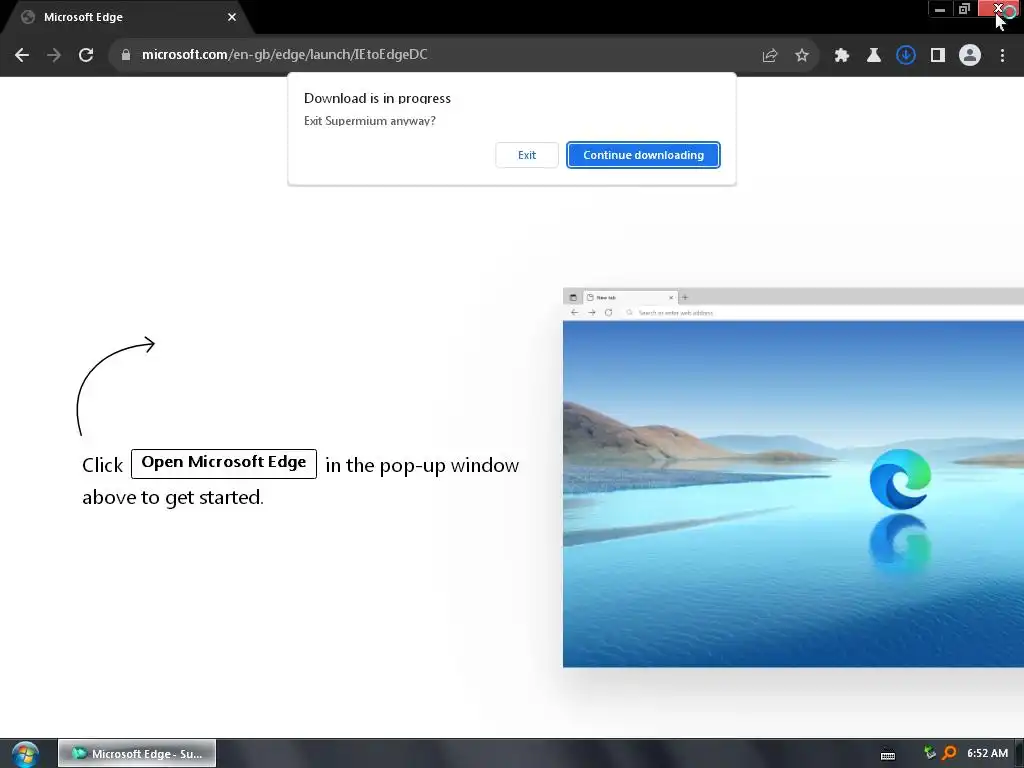Click the magnifier tray icon
The image size is (1024, 768).
[950, 753]
